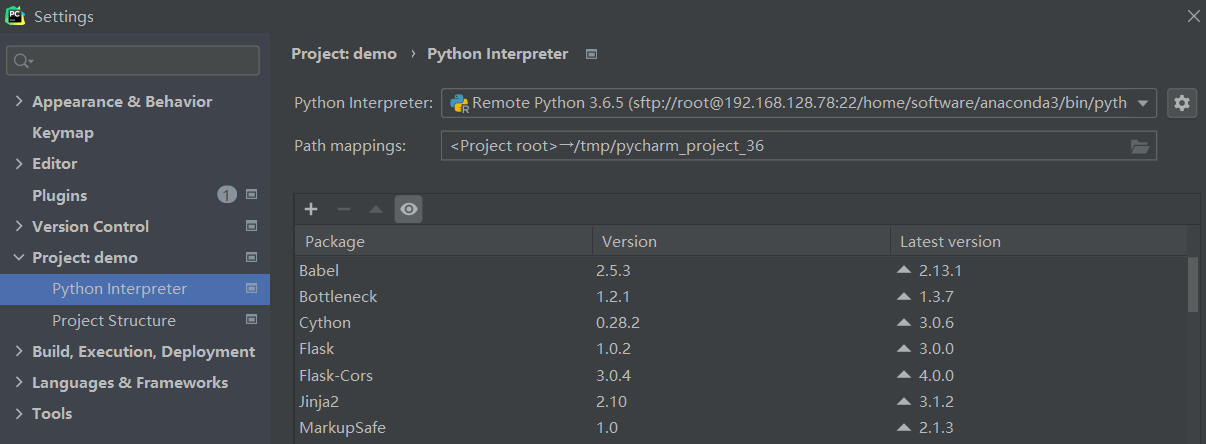
Task: Open interpreter settings gear icon
Action: [x=1182, y=103]
